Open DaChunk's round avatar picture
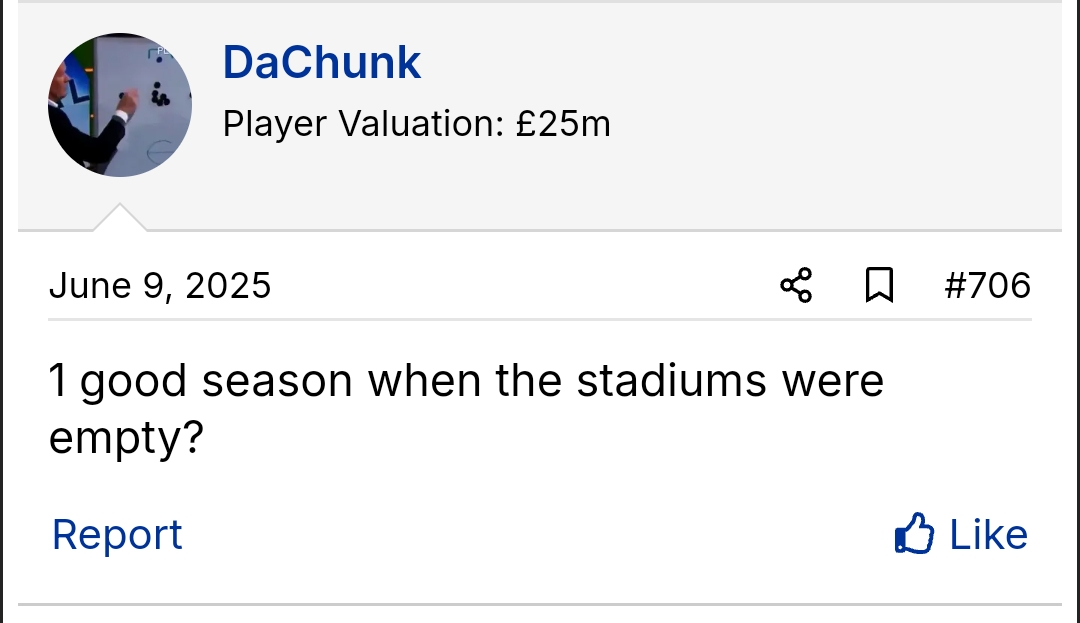1080x623 pixels. [x=120, y=105]
